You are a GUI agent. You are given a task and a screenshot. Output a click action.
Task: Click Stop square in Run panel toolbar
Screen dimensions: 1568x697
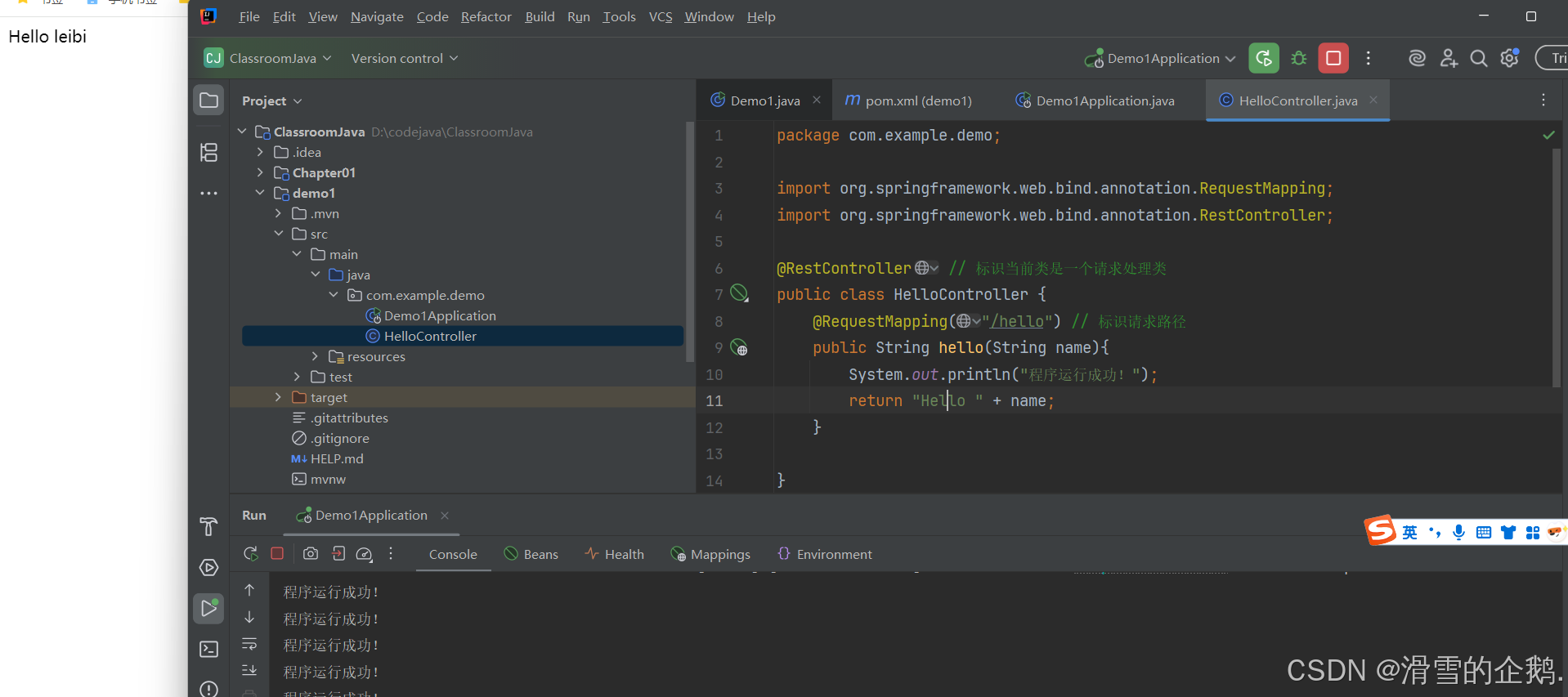[277, 553]
